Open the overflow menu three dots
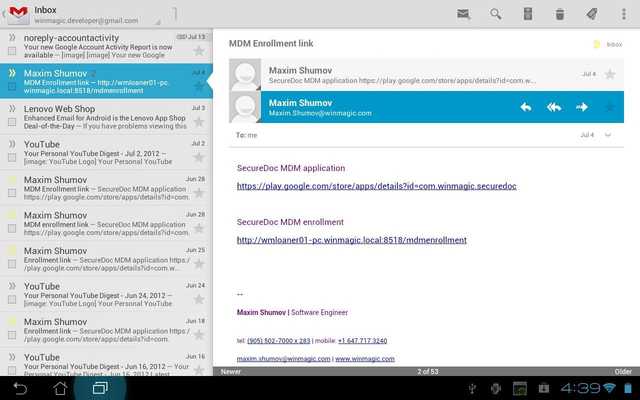Image resolution: width=640 pixels, height=400 pixels. tap(624, 14)
